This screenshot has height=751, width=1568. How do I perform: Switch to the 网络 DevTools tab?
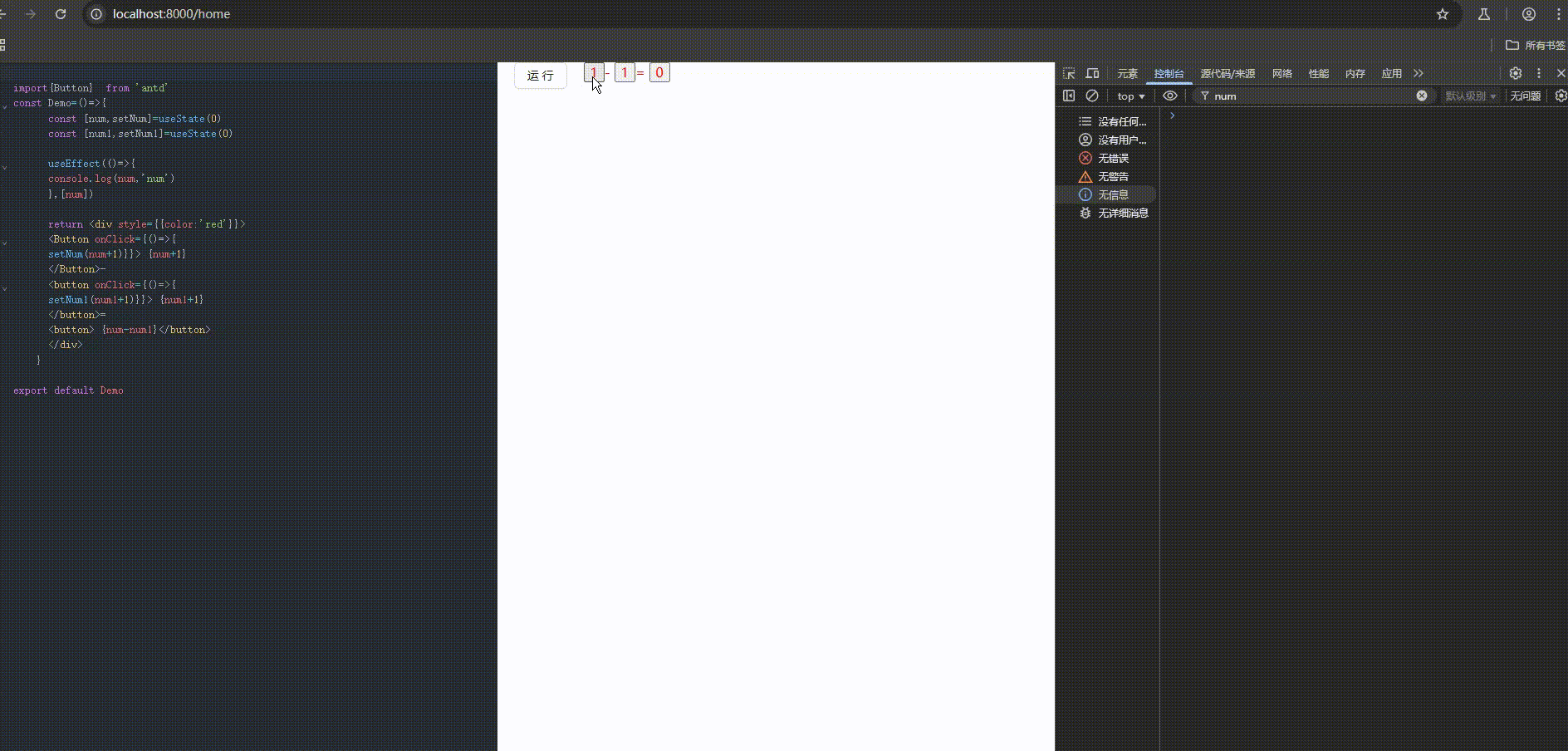[1281, 73]
